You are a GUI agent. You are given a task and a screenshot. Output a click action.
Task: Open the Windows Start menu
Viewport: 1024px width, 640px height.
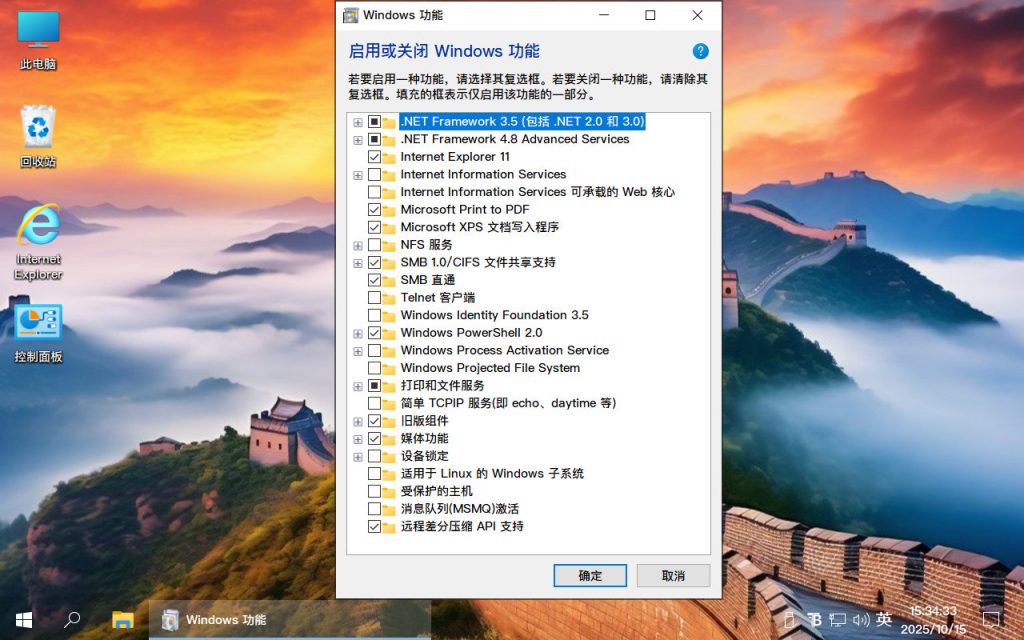(21, 620)
